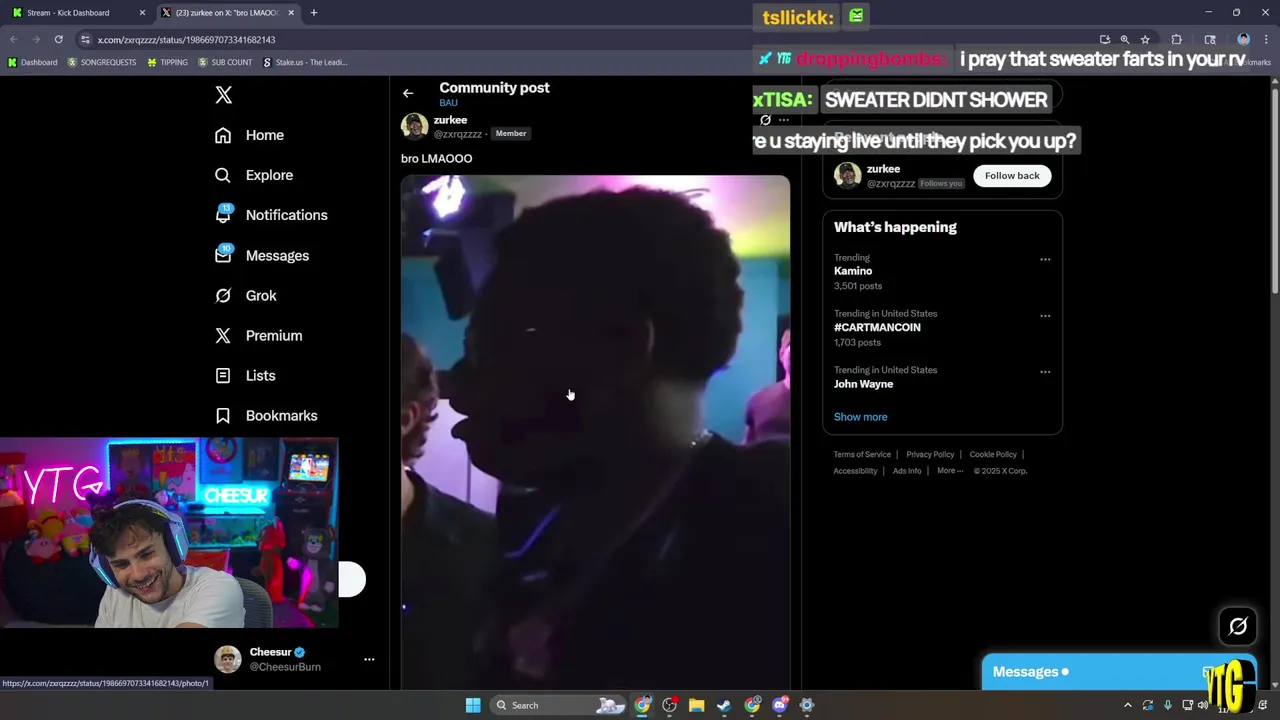
Task: Click the Explore magnifier icon
Action: coord(223,175)
